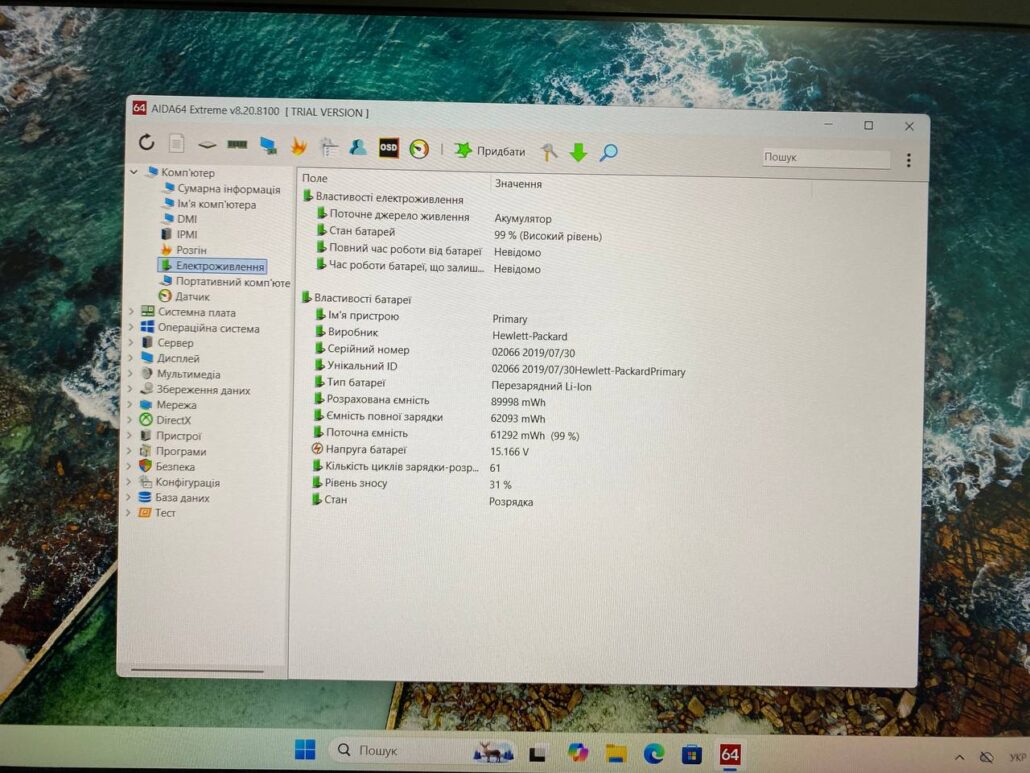The height and width of the screenshot is (773, 1030).
Task: Click the Придбати button
Action: (x=490, y=151)
